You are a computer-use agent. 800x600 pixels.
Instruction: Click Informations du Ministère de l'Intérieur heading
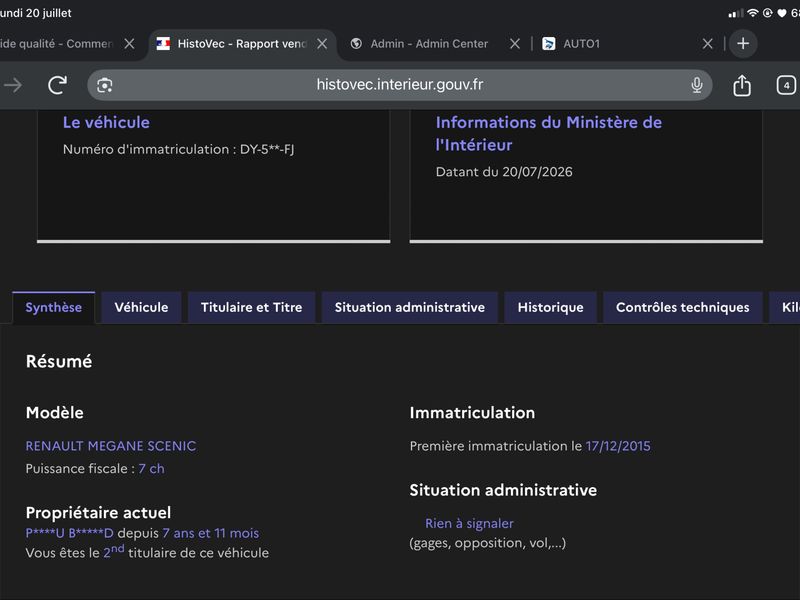pyautogui.click(x=548, y=134)
